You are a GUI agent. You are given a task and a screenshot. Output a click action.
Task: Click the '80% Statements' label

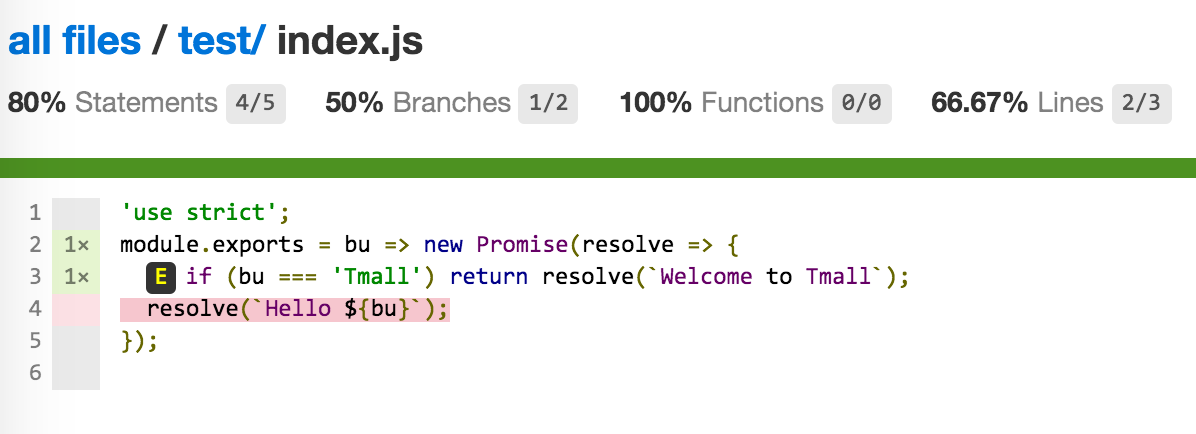(x=113, y=103)
